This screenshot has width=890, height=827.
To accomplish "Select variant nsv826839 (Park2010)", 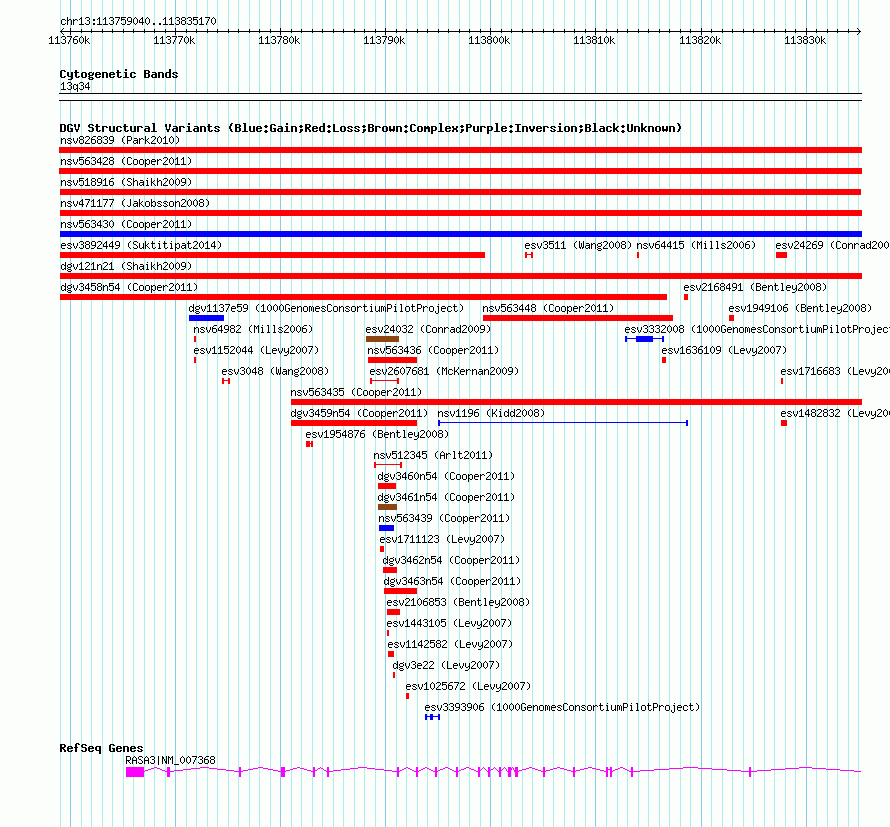I will 120,140.
